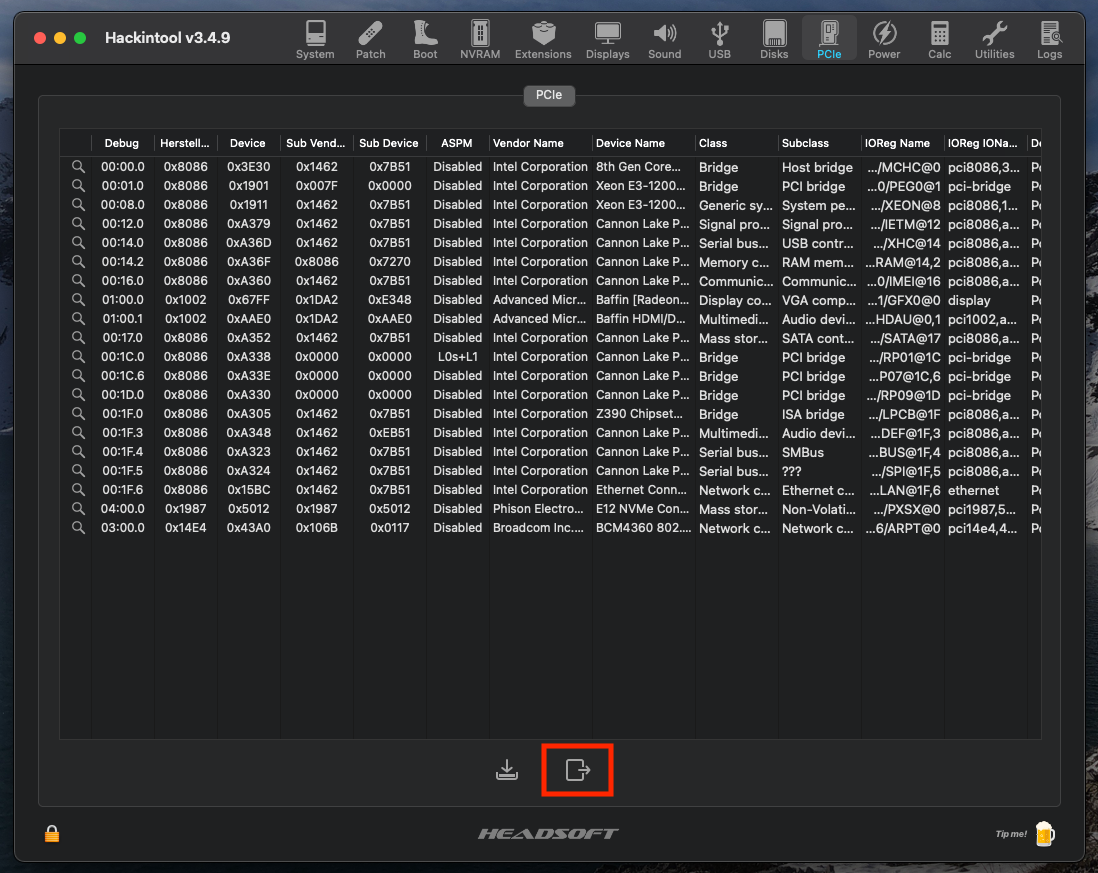Image resolution: width=1098 pixels, height=873 pixels.
Task: Select the PCIe toolbar section
Action: [x=829, y=39]
